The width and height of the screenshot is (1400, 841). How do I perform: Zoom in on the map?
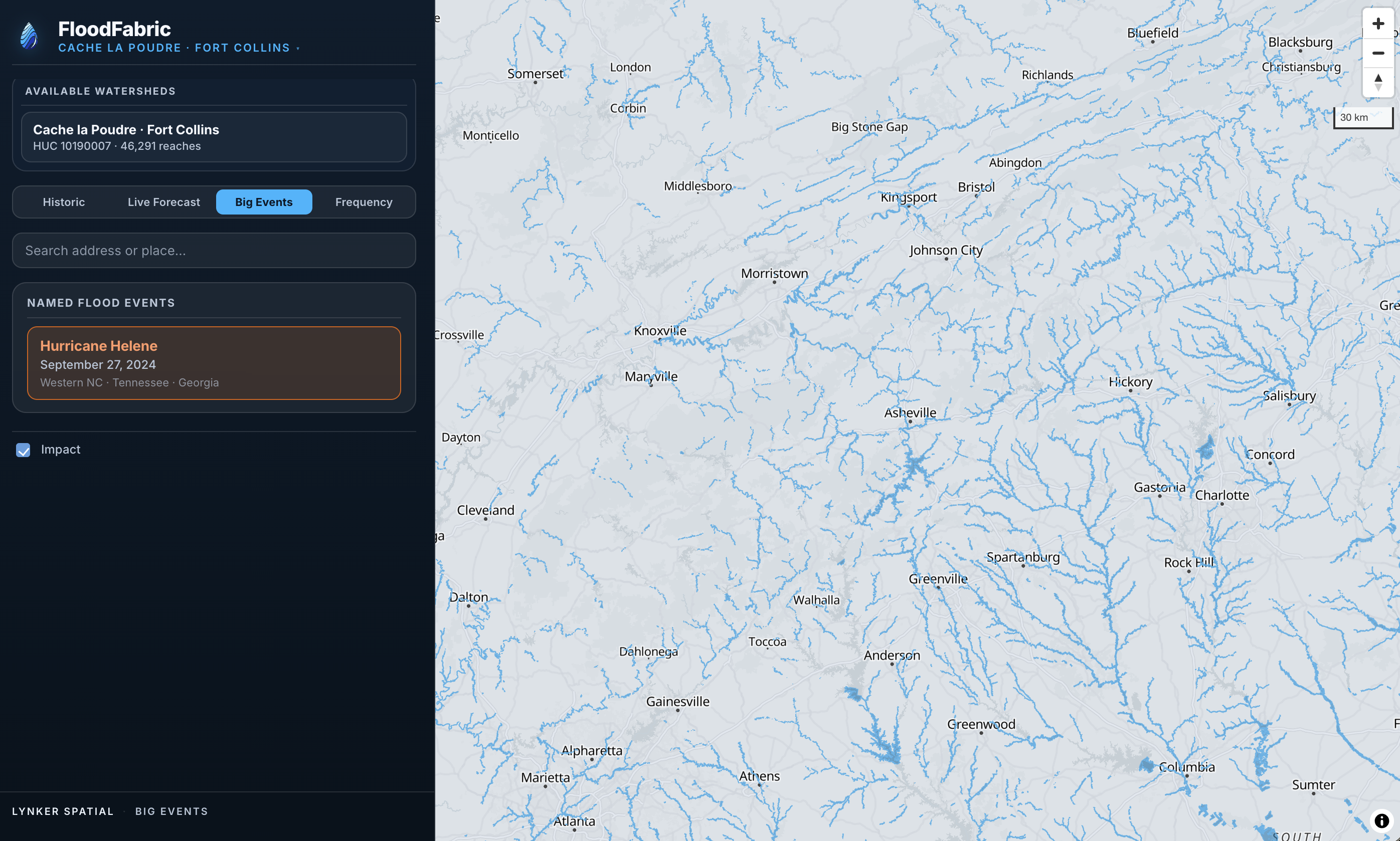(1378, 24)
